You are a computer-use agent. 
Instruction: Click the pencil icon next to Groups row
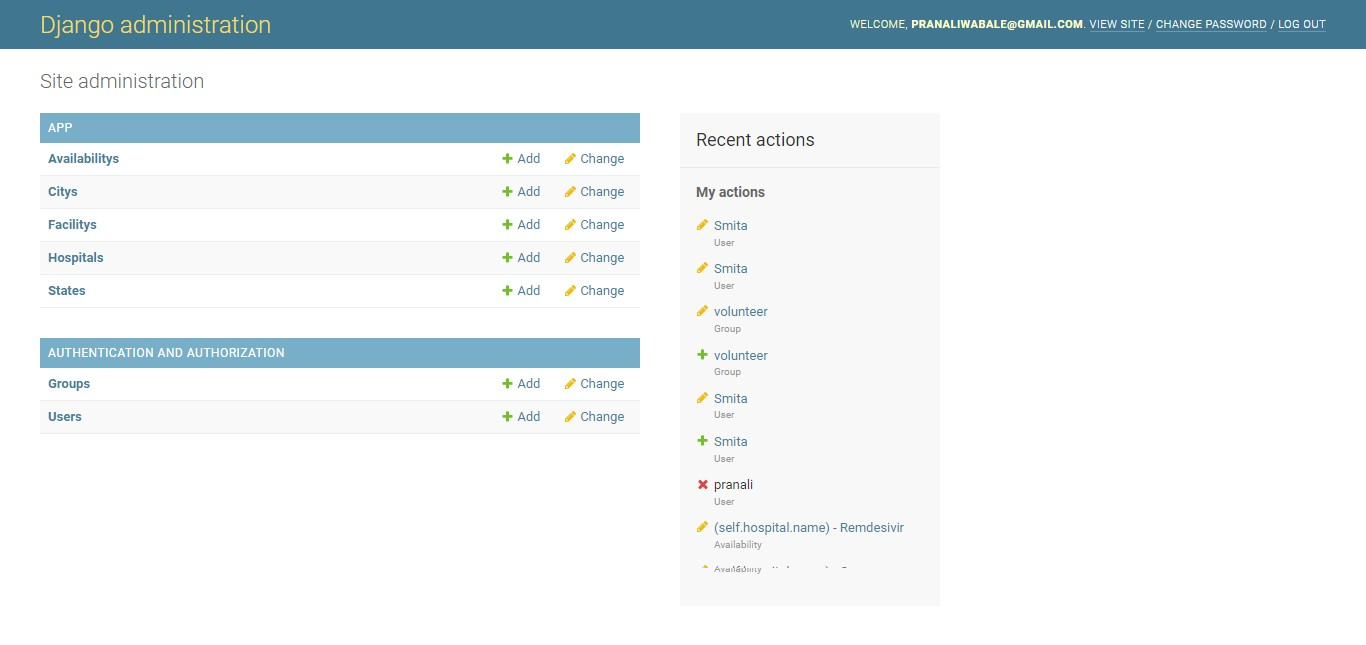[568, 383]
